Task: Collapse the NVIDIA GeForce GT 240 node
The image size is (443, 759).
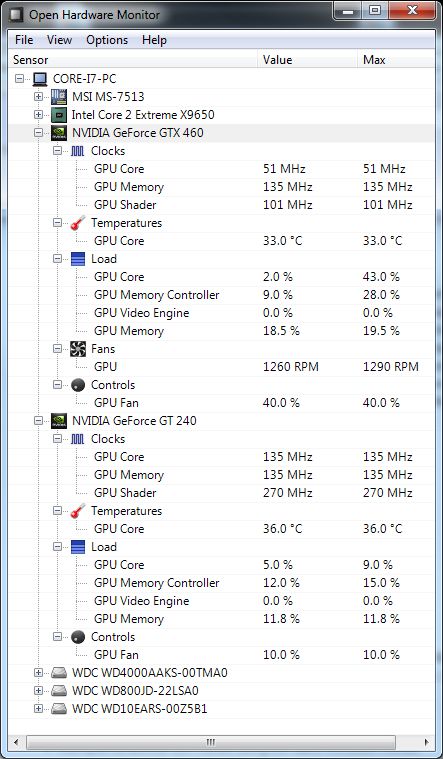Action: pos(38,421)
